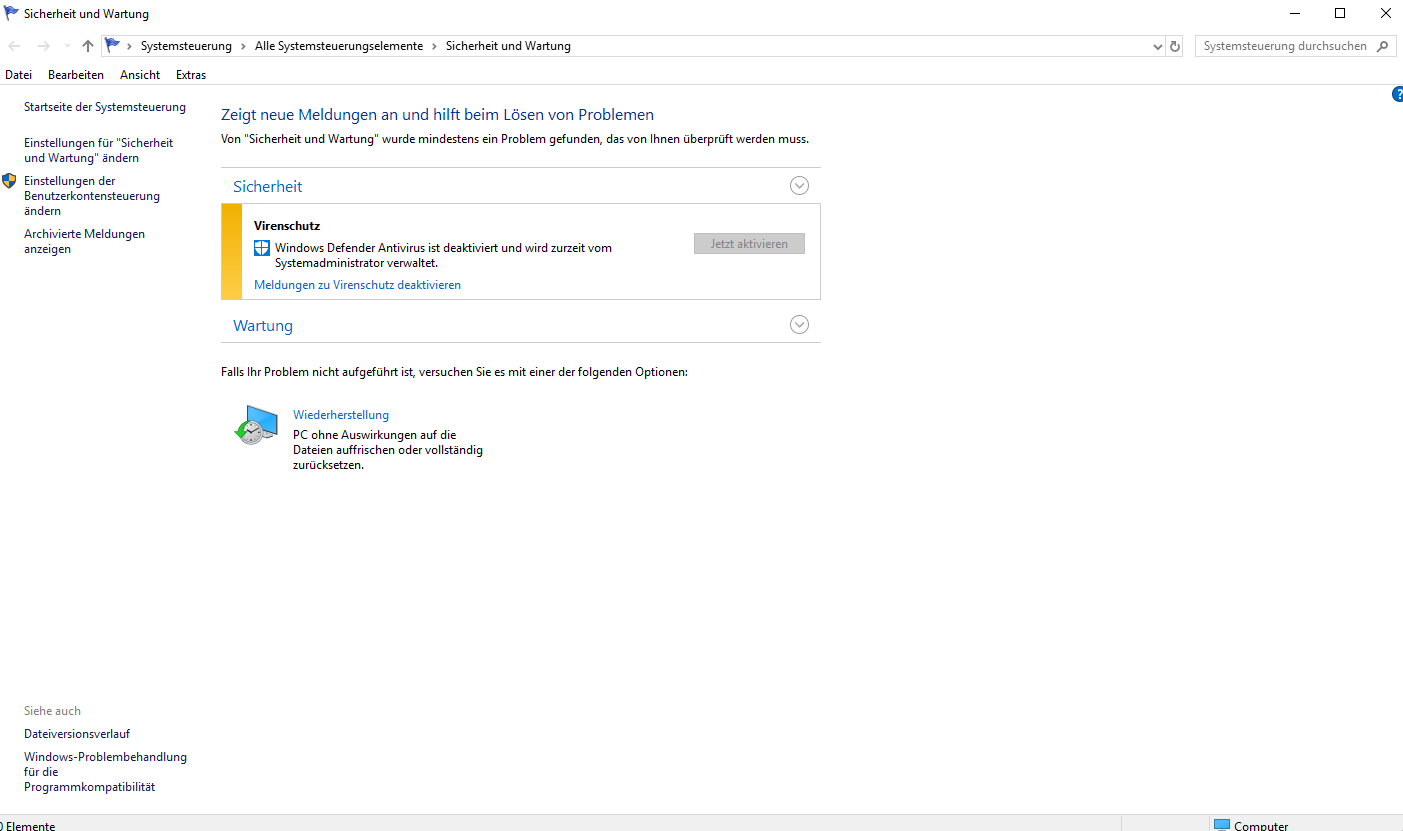Open Dateiversionsverlauf link

tap(77, 734)
